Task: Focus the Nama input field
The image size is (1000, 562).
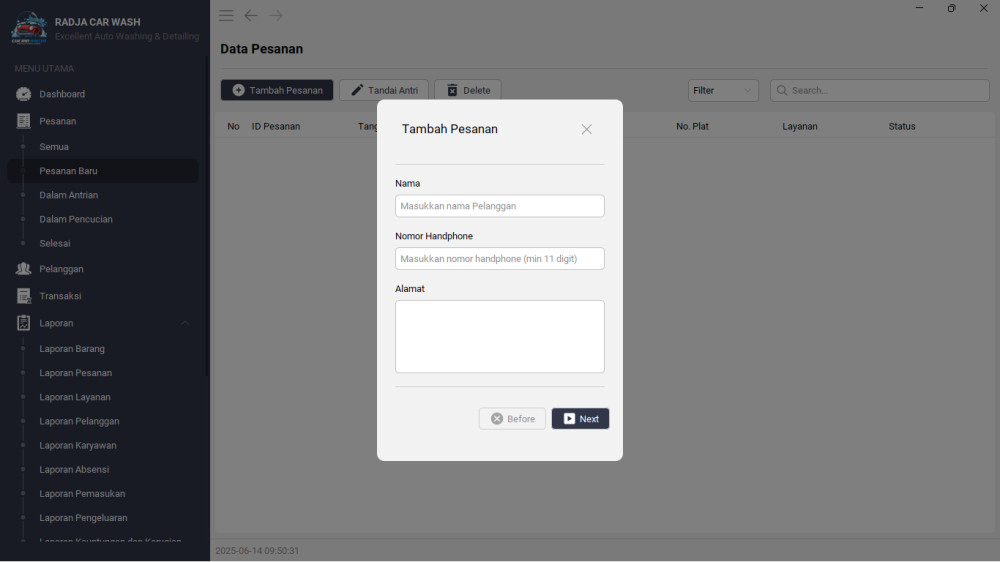Action: tap(500, 206)
